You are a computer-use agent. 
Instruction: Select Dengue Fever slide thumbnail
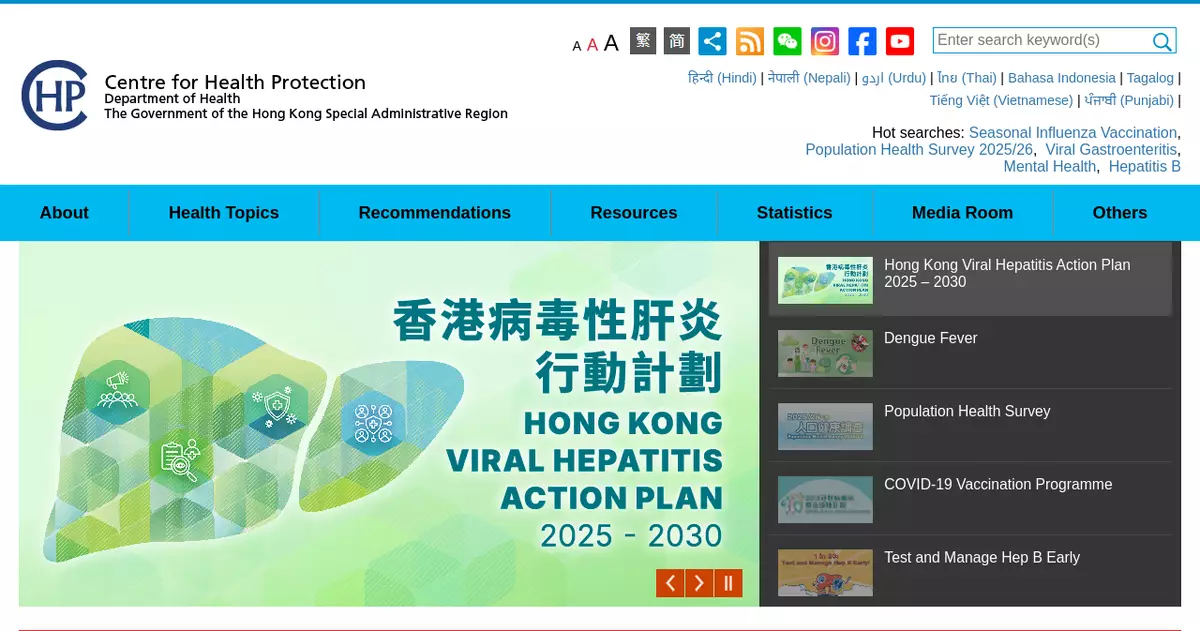[x=825, y=353]
